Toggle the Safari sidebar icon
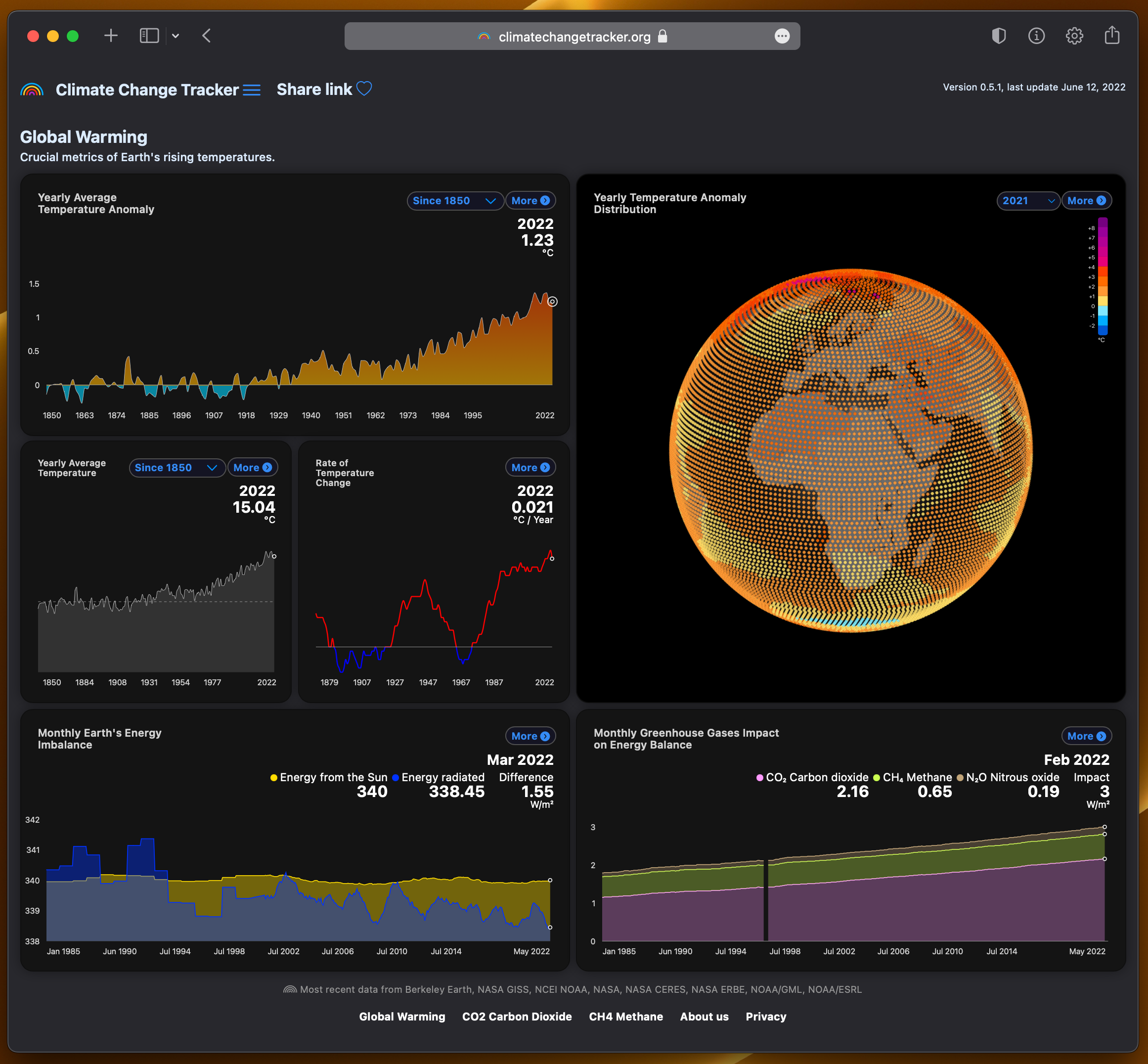 point(149,36)
